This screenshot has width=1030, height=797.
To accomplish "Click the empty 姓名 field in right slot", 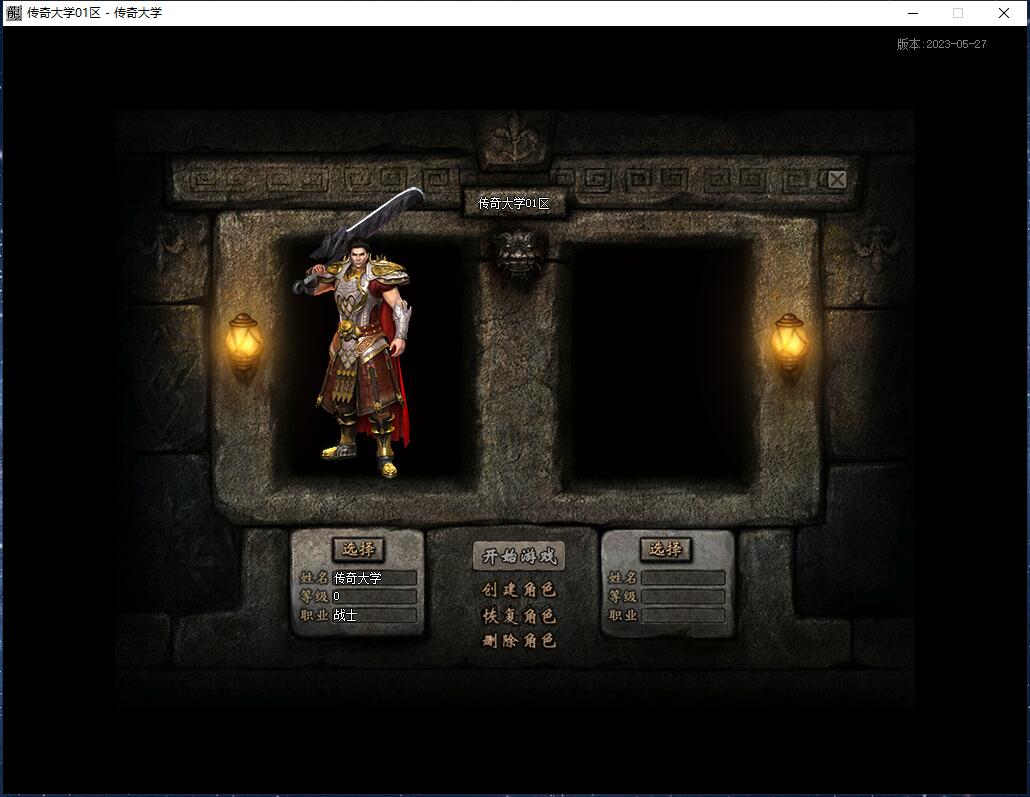I will tap(683, 578).
